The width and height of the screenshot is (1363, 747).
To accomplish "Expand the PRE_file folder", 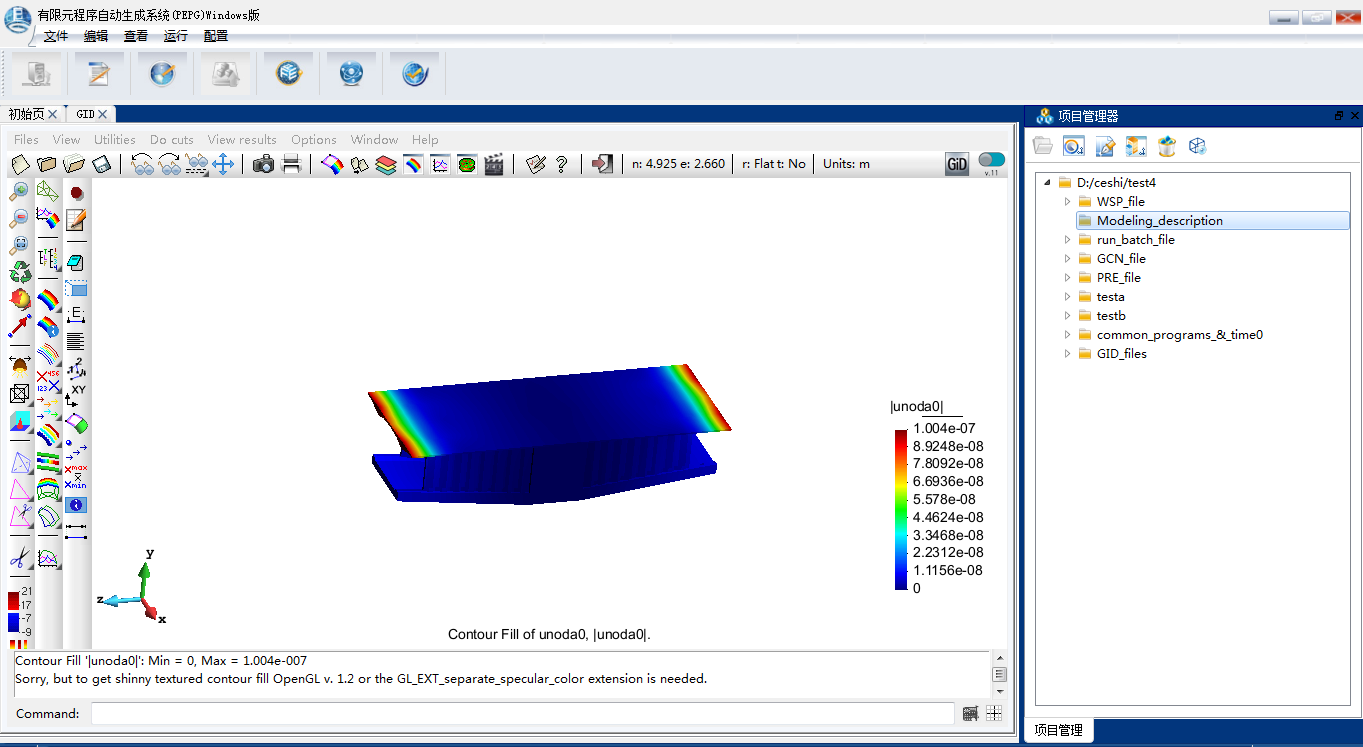I will point(1067,278).
